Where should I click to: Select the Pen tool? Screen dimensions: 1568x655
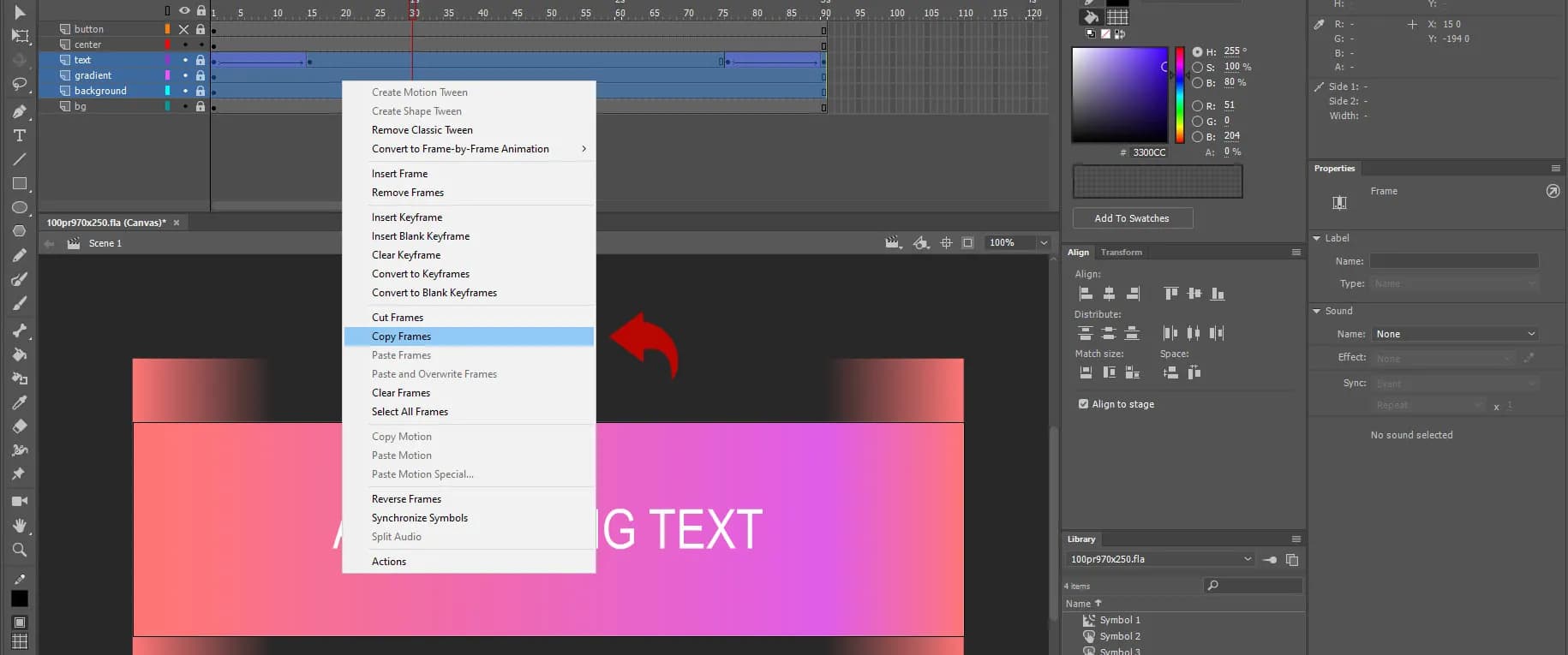19,112
